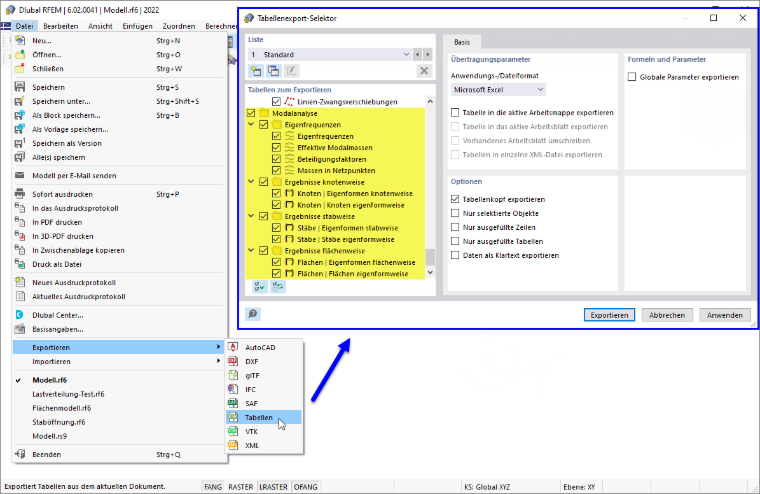Toggle Tabellenkopf exportieren checkbox
Image resolution: width=760 pixels, height=494 pixels.
point(455,199)
